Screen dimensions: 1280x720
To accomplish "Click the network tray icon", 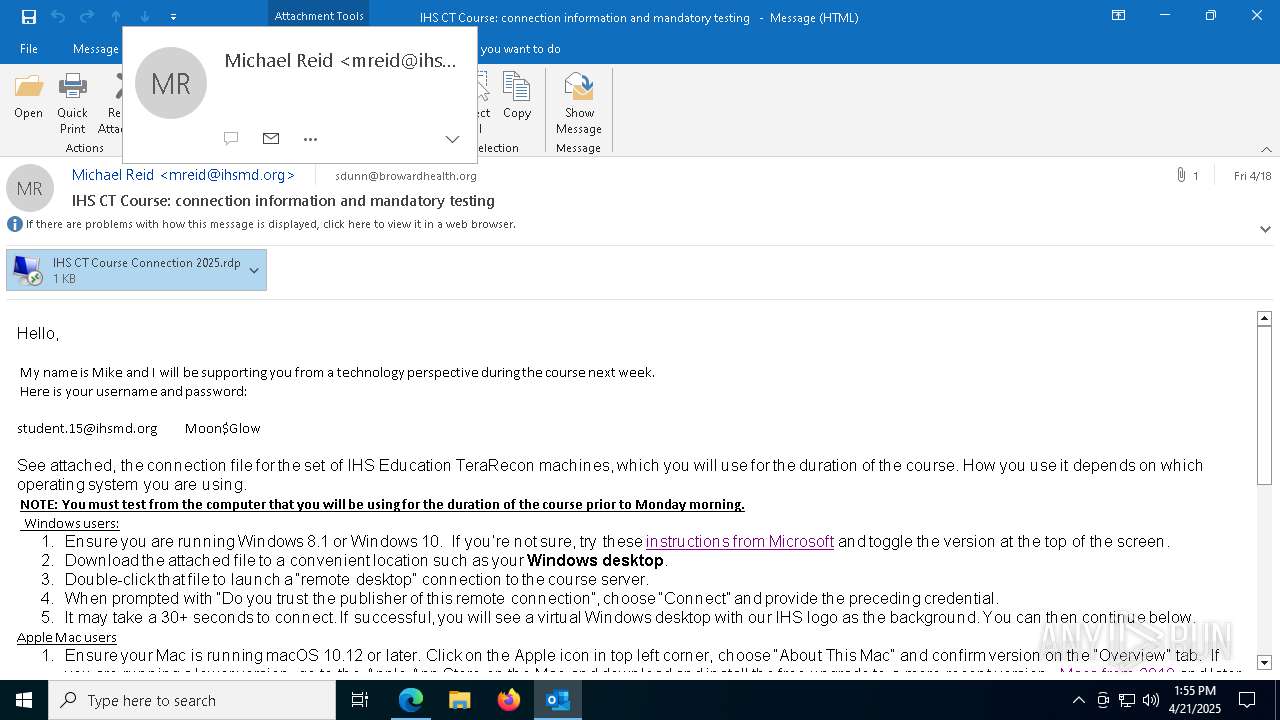I will 1126,701.
